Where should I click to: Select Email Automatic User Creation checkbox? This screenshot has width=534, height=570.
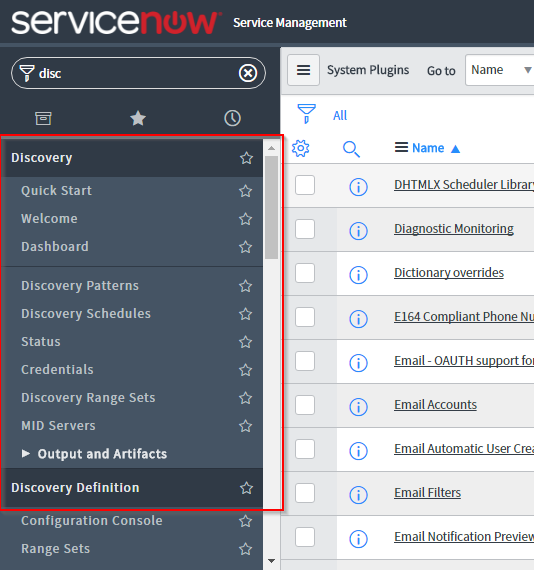305,449
